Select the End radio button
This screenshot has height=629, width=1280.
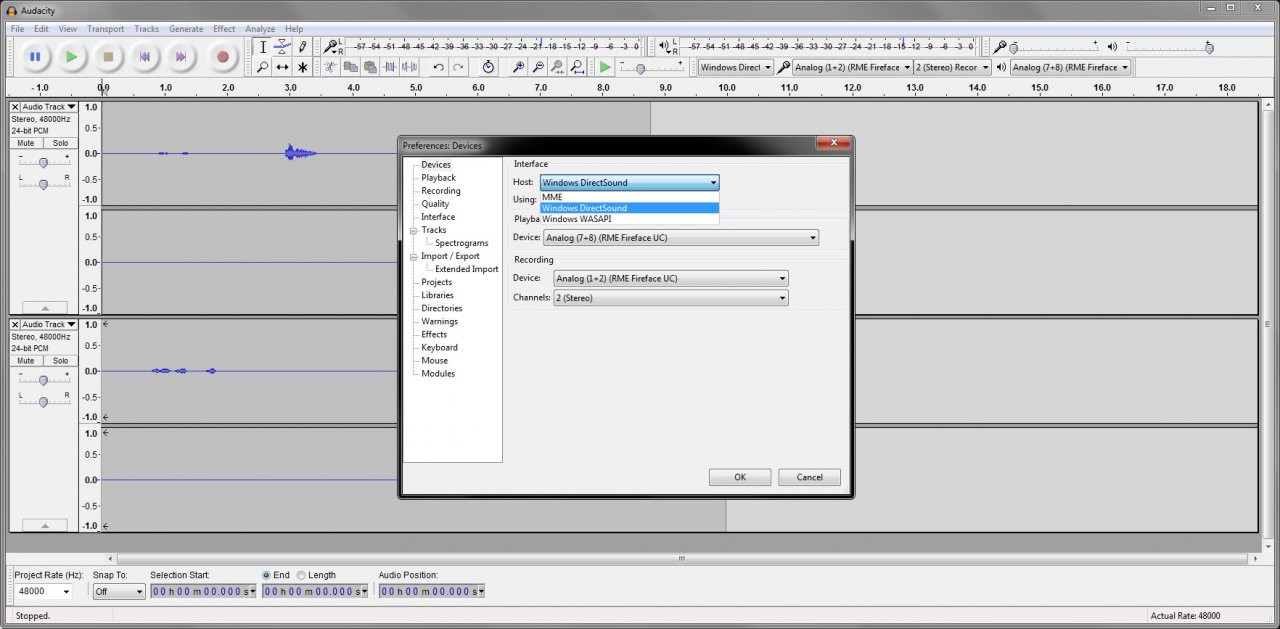266,575
